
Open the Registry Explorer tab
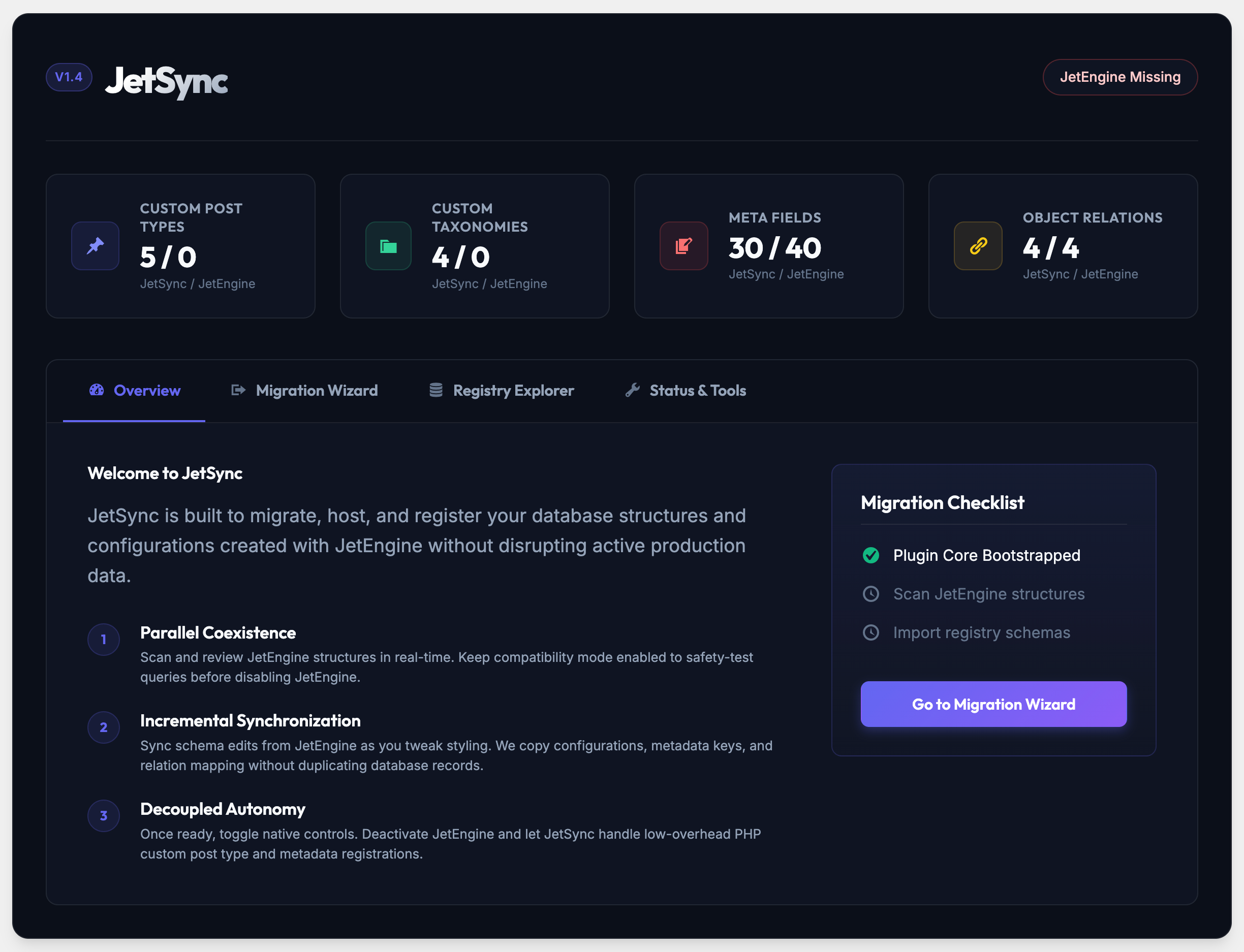[x=501, y=391]
